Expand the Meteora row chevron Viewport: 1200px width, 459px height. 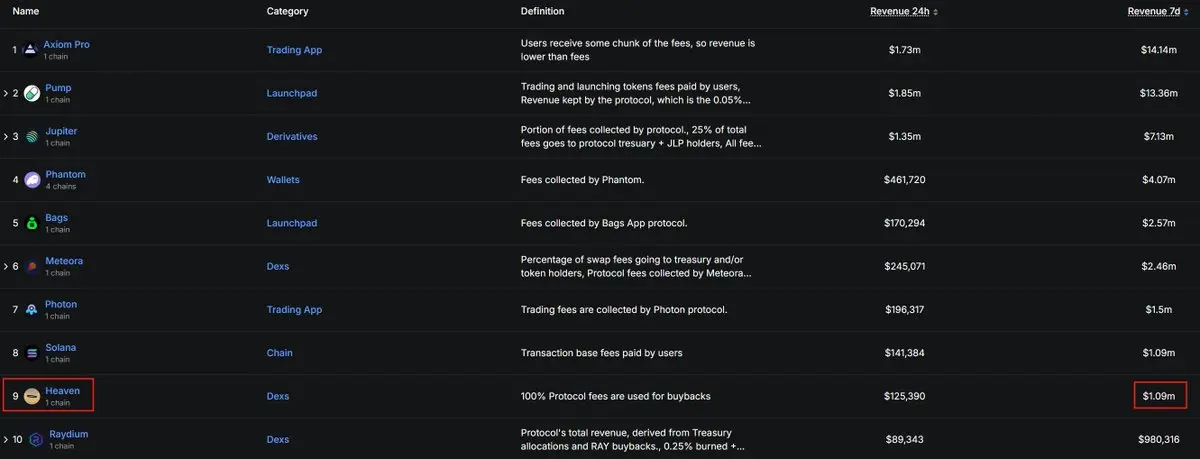click(5, 267)
